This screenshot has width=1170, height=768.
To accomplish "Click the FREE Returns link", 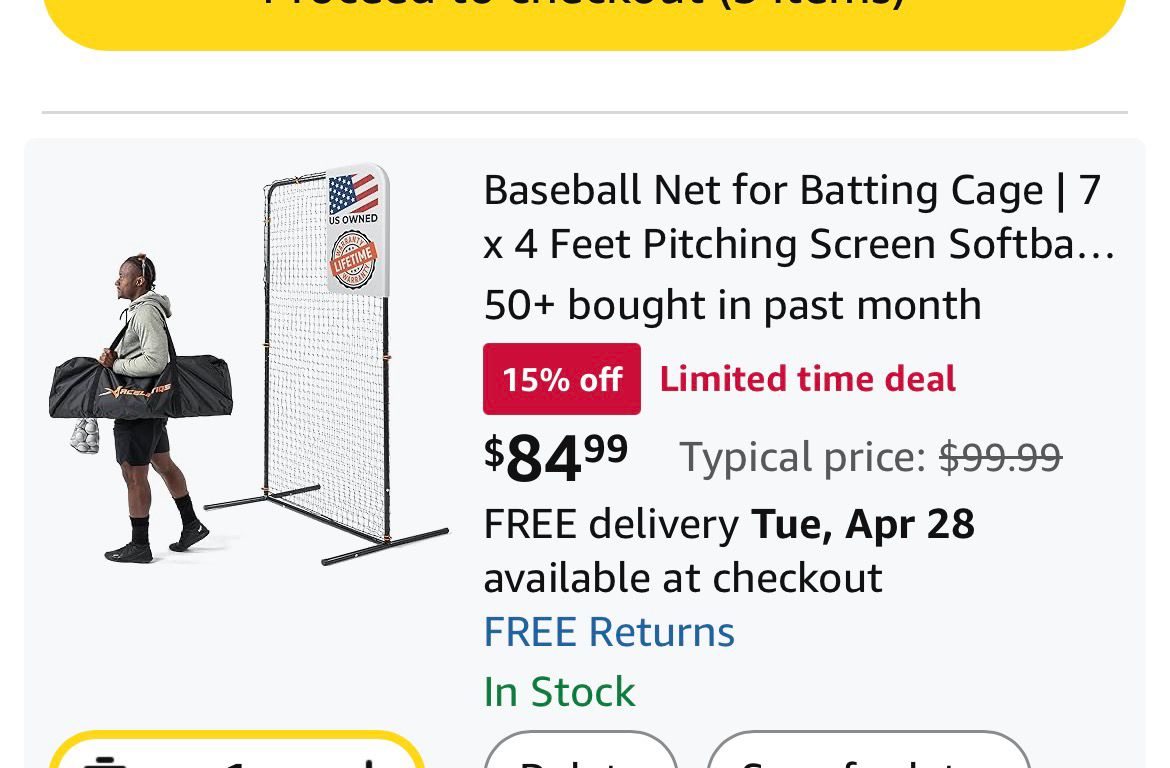I will (609, 632).
